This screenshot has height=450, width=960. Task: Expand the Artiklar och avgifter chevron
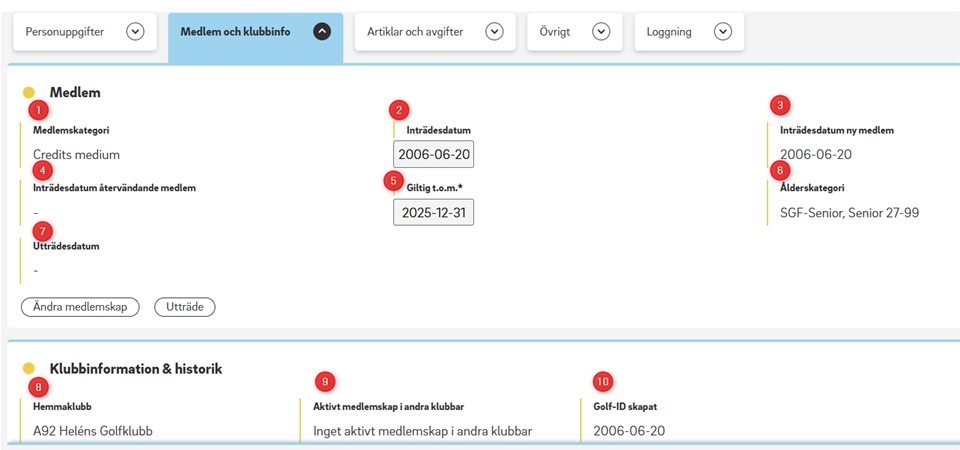point(494,32)
